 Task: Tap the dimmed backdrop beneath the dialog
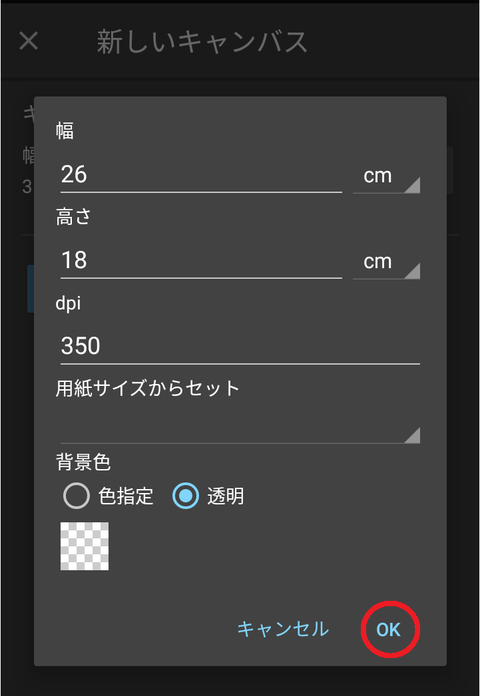click(x=240, y=681)
